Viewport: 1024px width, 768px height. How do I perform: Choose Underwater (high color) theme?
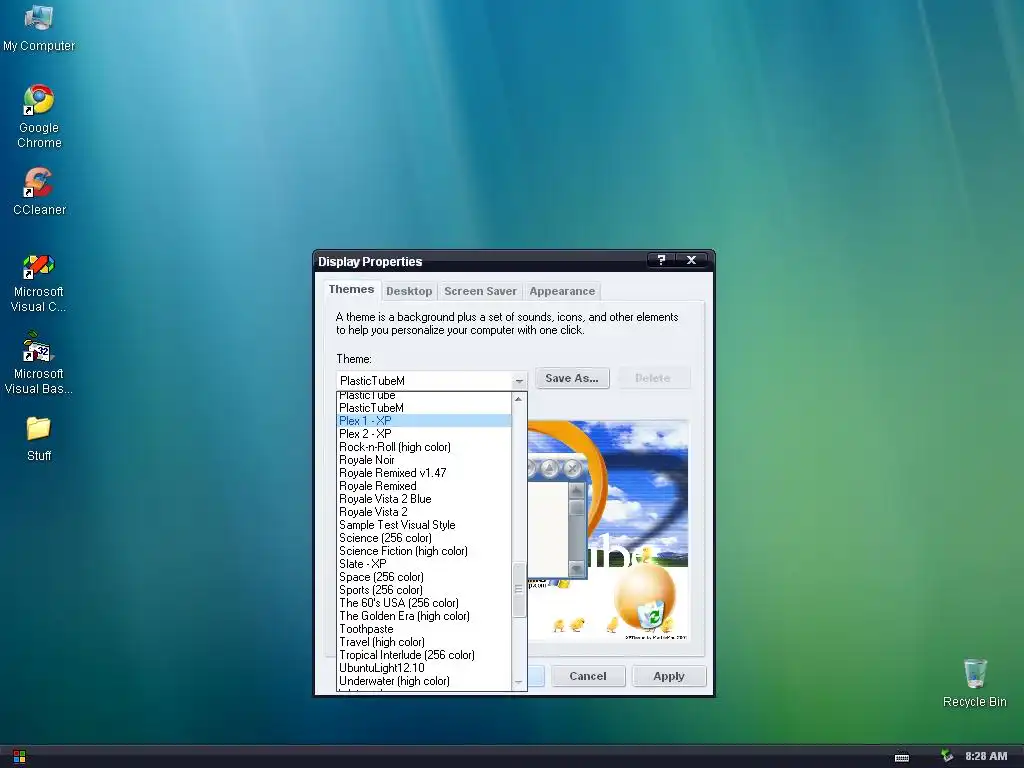424,681
